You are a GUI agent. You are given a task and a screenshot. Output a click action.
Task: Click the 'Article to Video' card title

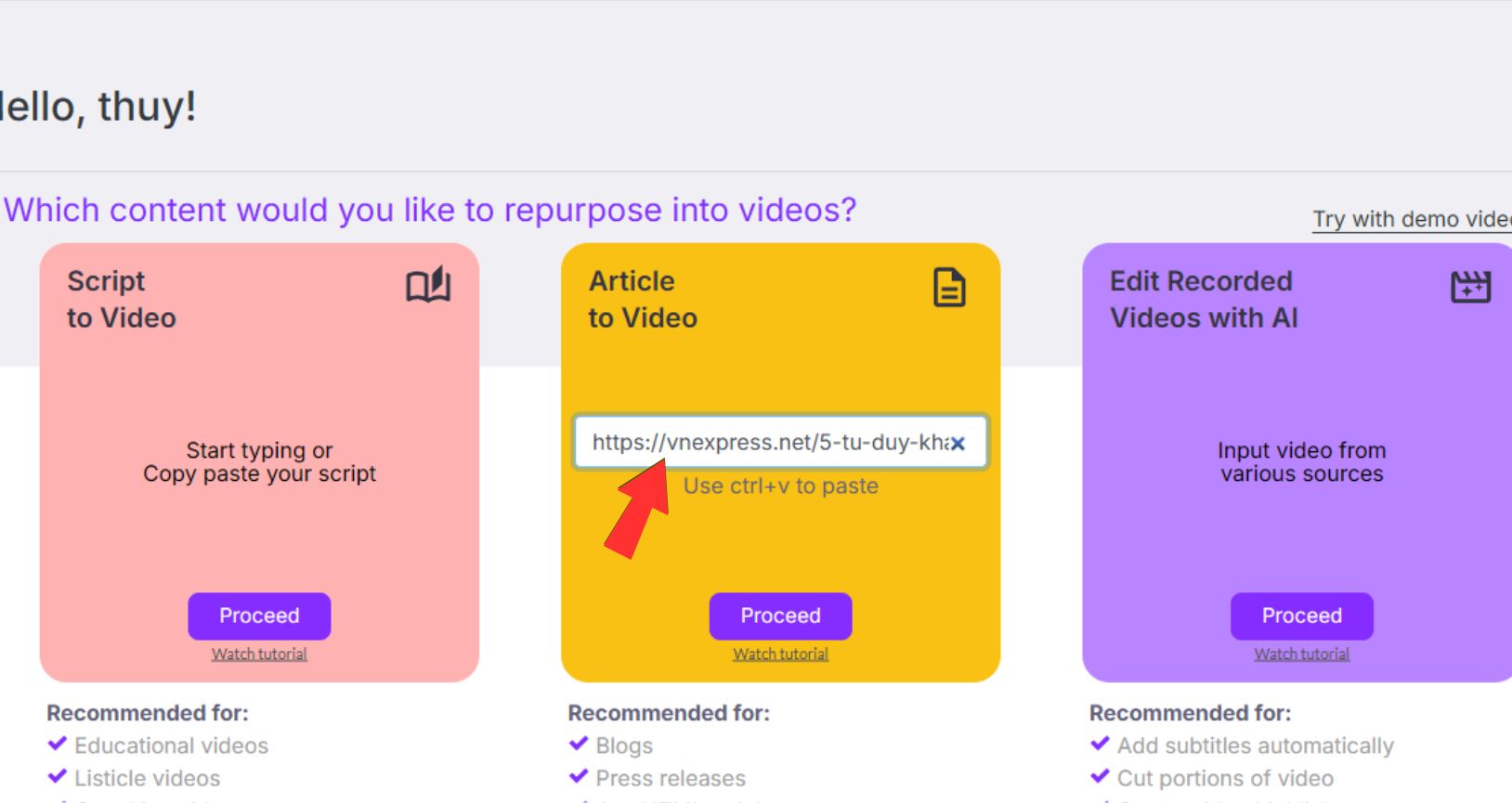tap(643, 299)
